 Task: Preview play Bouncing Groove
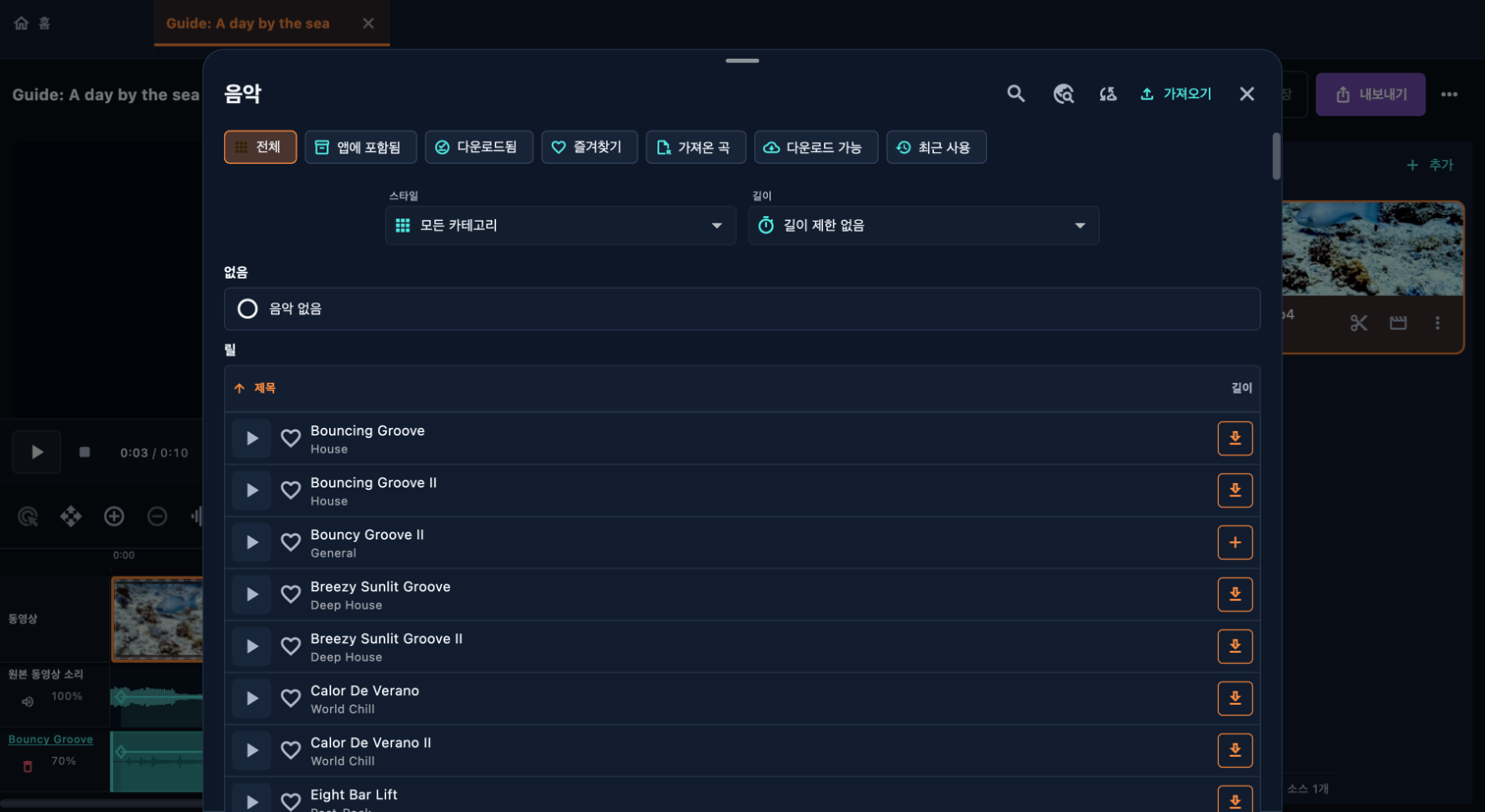[251, 438]
